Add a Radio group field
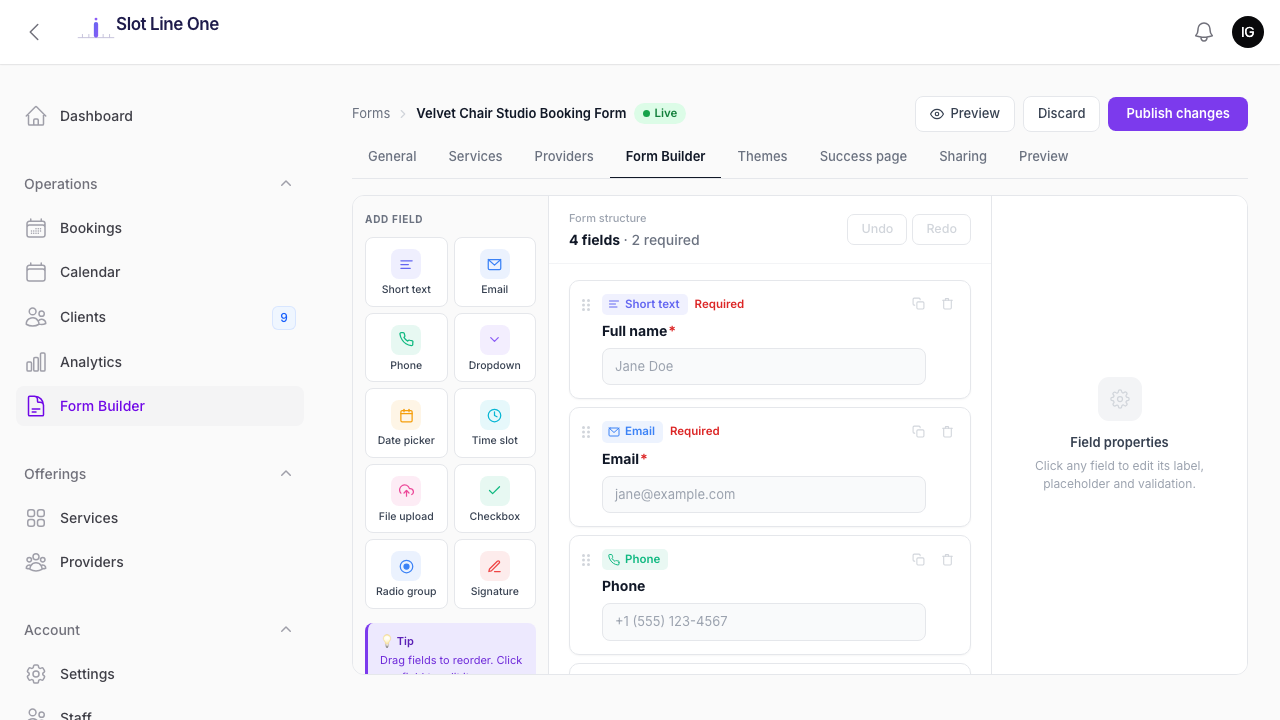 [406, 574]
